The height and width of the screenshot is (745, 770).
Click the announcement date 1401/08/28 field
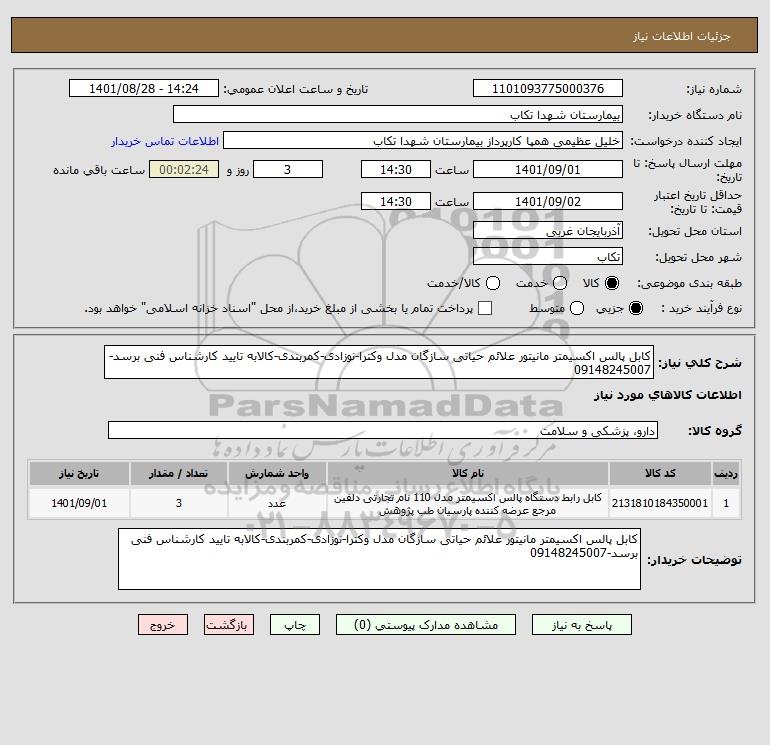(x=144, y=88)
